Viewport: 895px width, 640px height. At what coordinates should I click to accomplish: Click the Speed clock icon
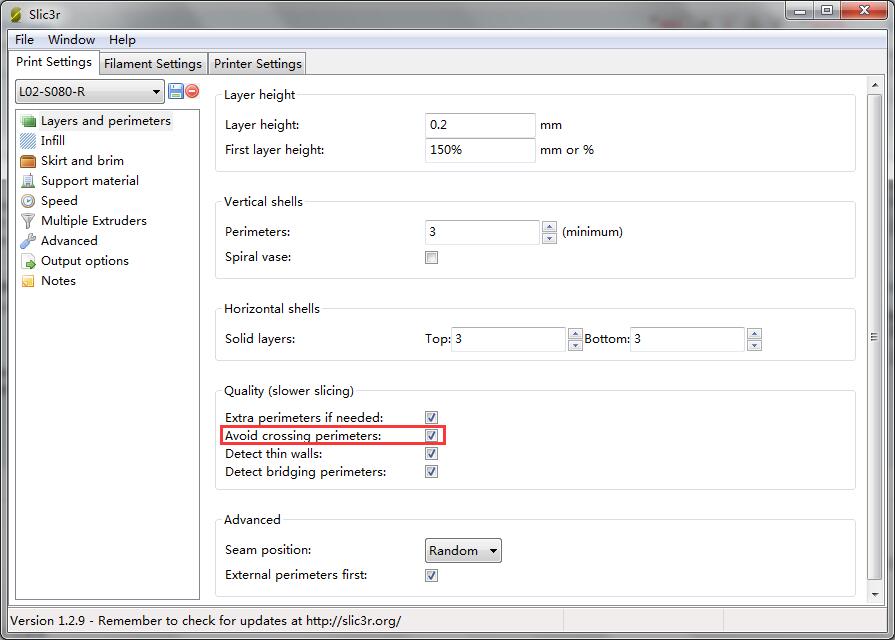pyautogui.click(x=28, y=201)
